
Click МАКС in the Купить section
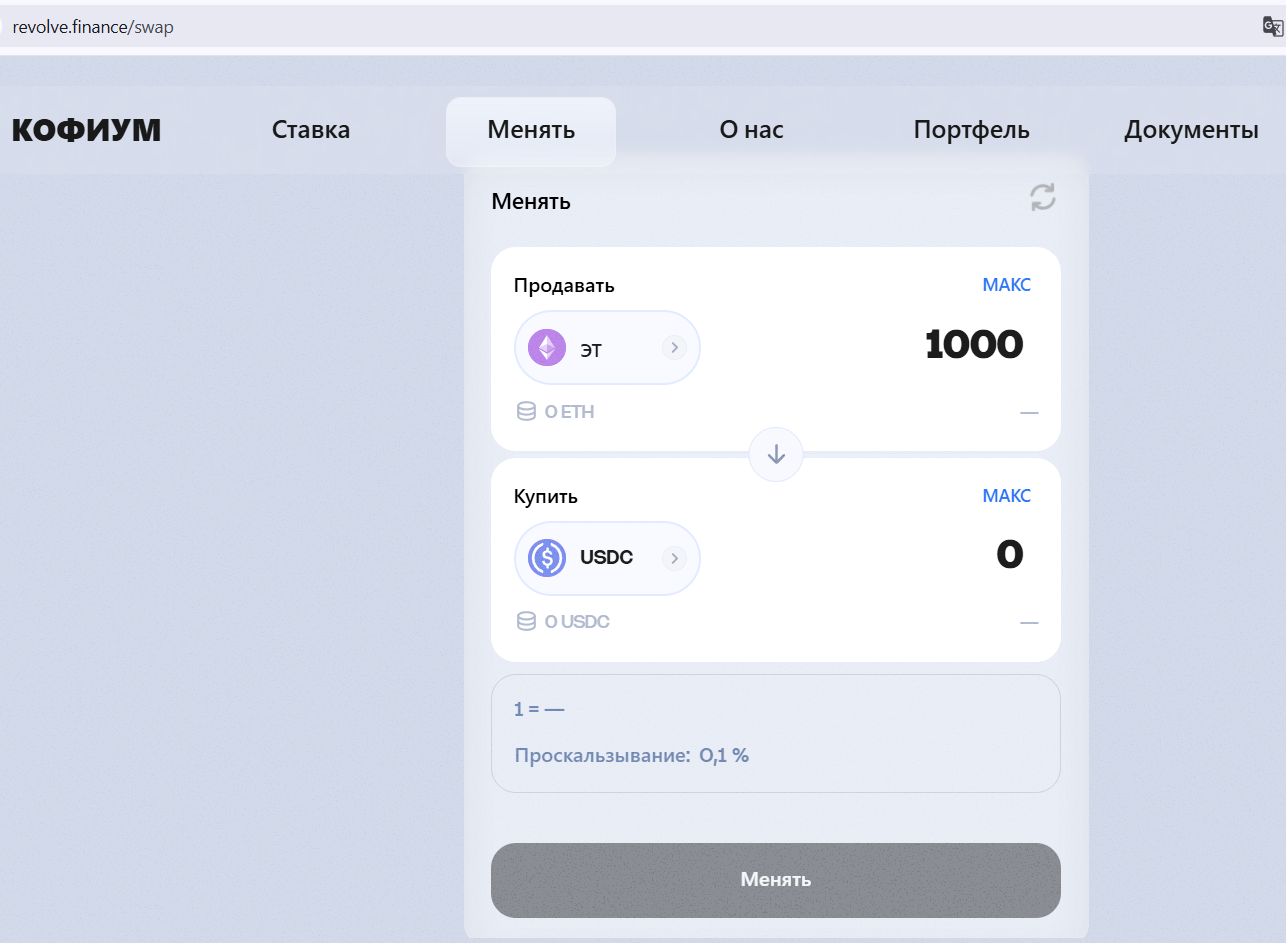coord(1006,495)
